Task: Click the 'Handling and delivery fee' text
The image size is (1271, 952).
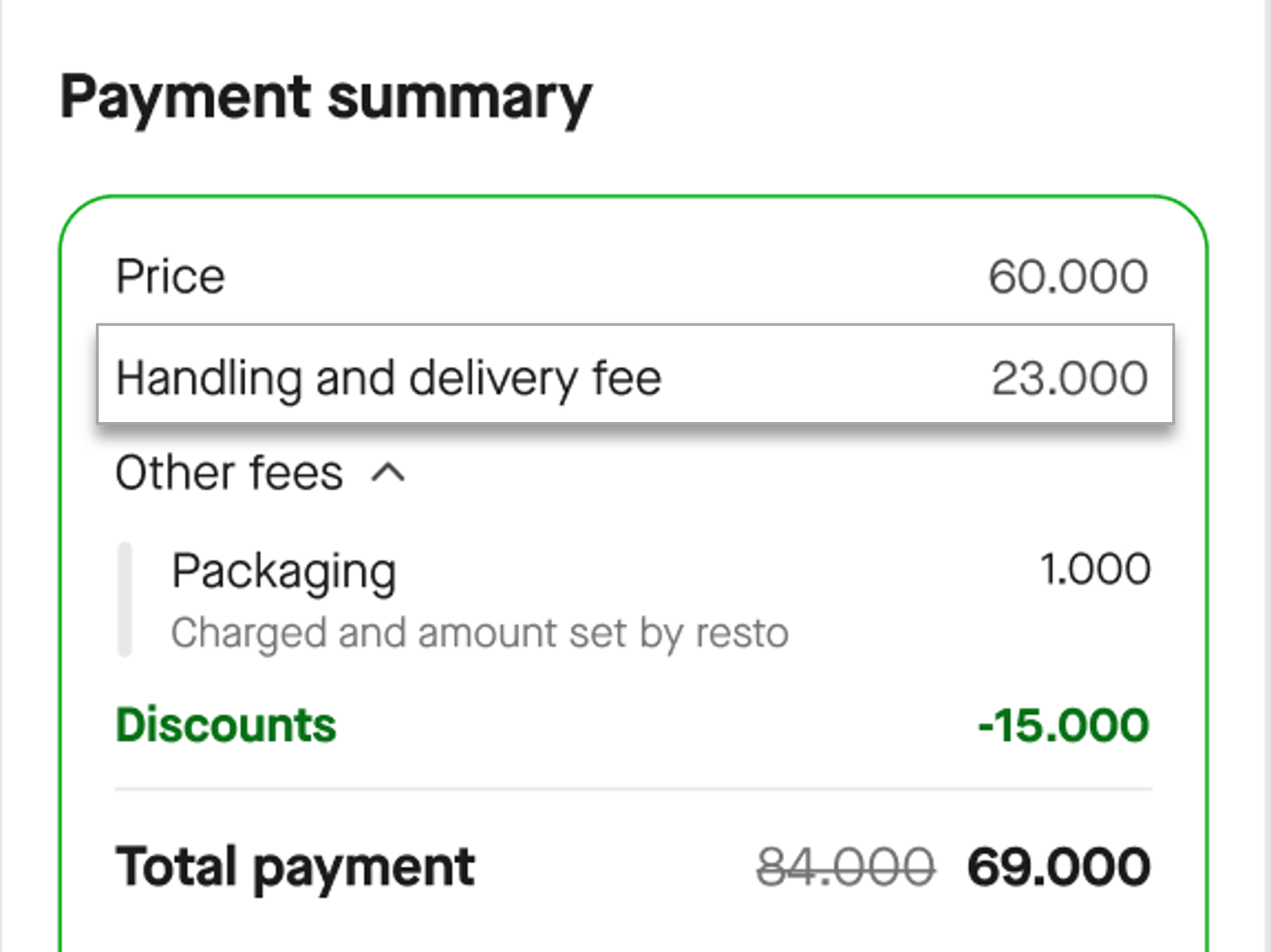Action: click(x=389, y=378)
